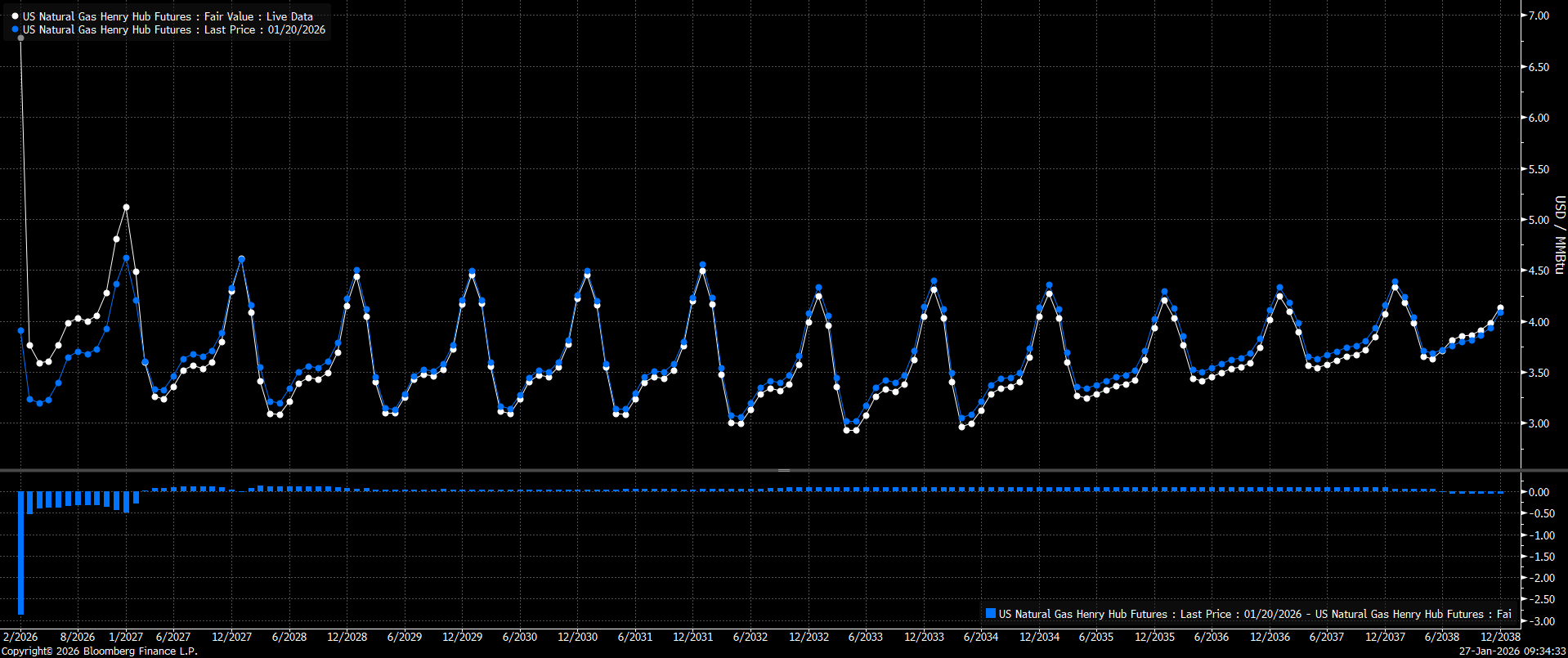Click the blue Last Price legend dot
Image resolution: width=1568 pixels, height=658 pixels.
click(16, 29)
